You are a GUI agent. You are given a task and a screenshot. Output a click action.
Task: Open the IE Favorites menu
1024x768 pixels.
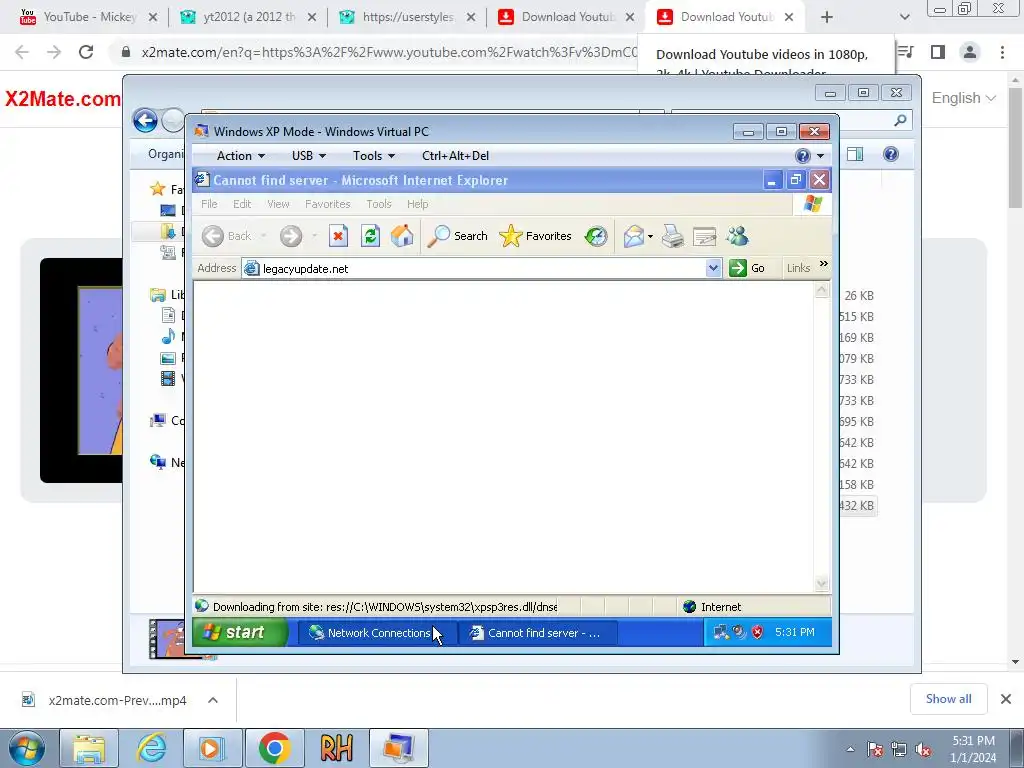tap(328, 204)
